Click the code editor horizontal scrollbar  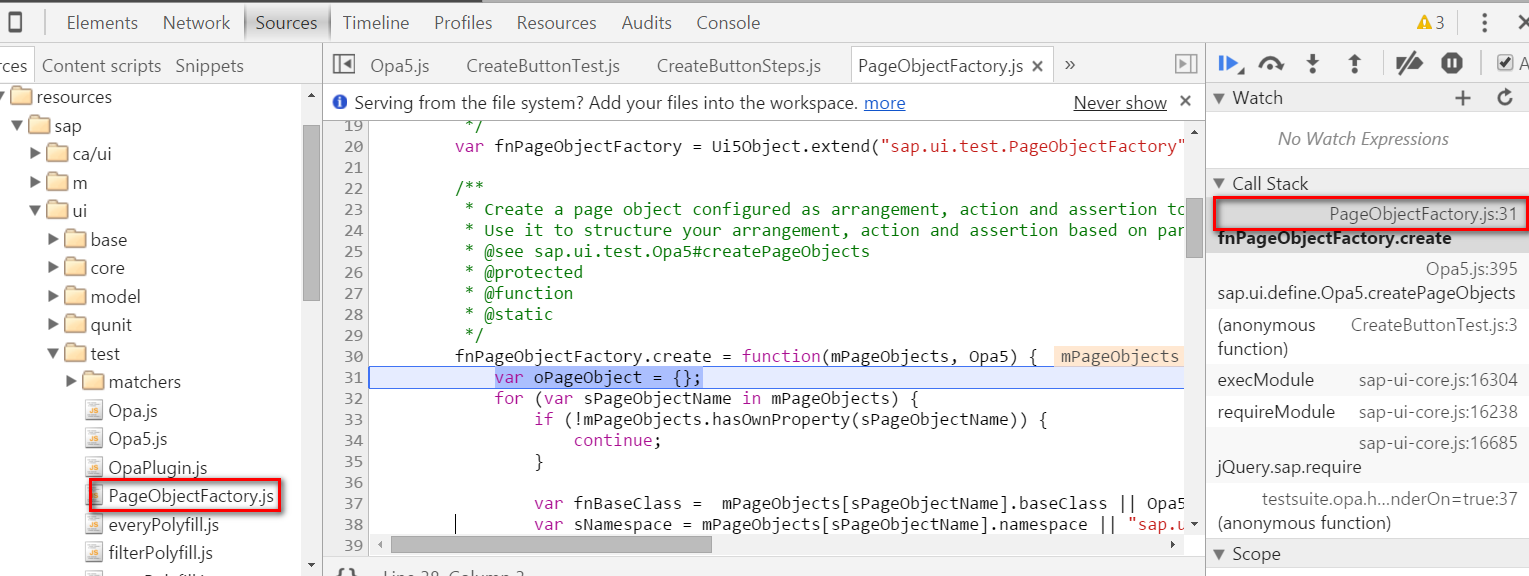click(x=551, y=545)
